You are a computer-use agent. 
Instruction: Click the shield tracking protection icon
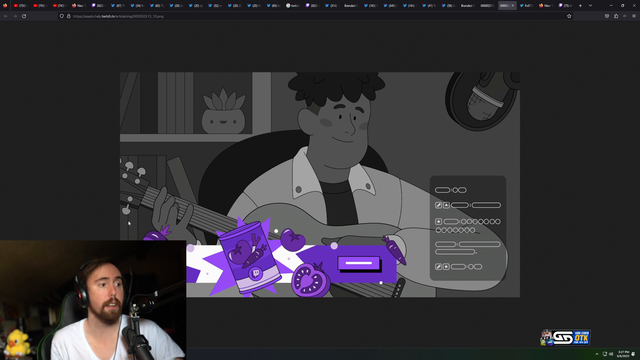62,16
